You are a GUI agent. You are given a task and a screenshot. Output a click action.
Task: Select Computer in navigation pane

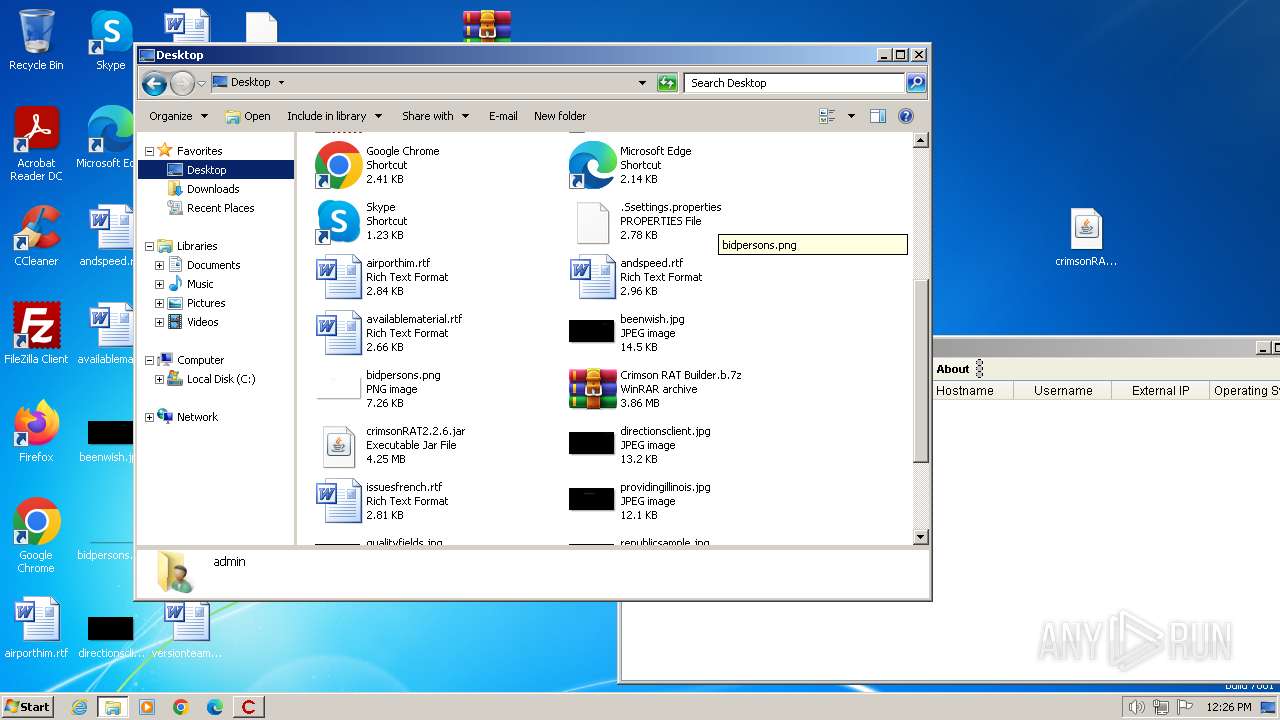point(200,360)
